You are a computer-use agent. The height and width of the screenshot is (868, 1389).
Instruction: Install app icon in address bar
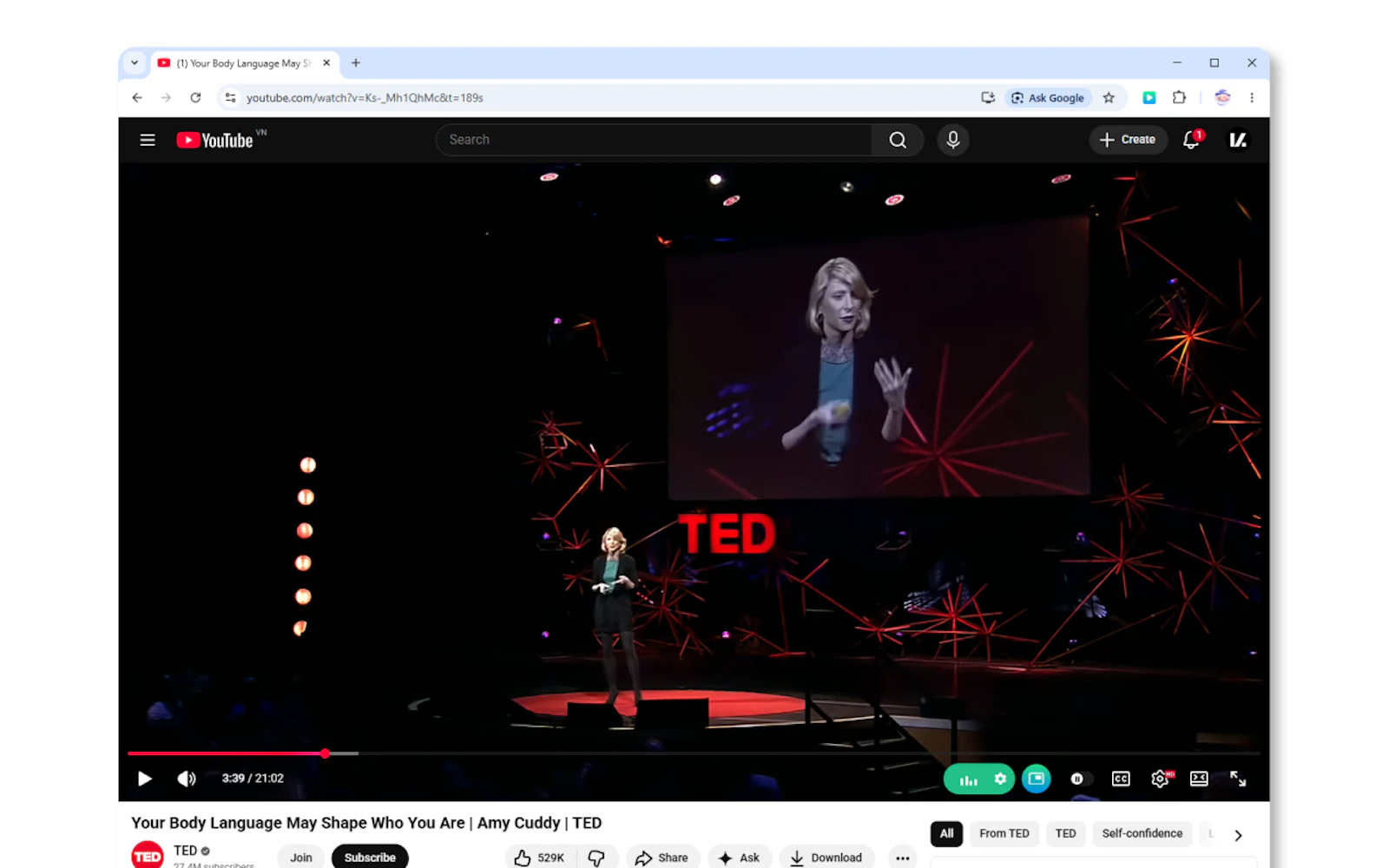988,98
